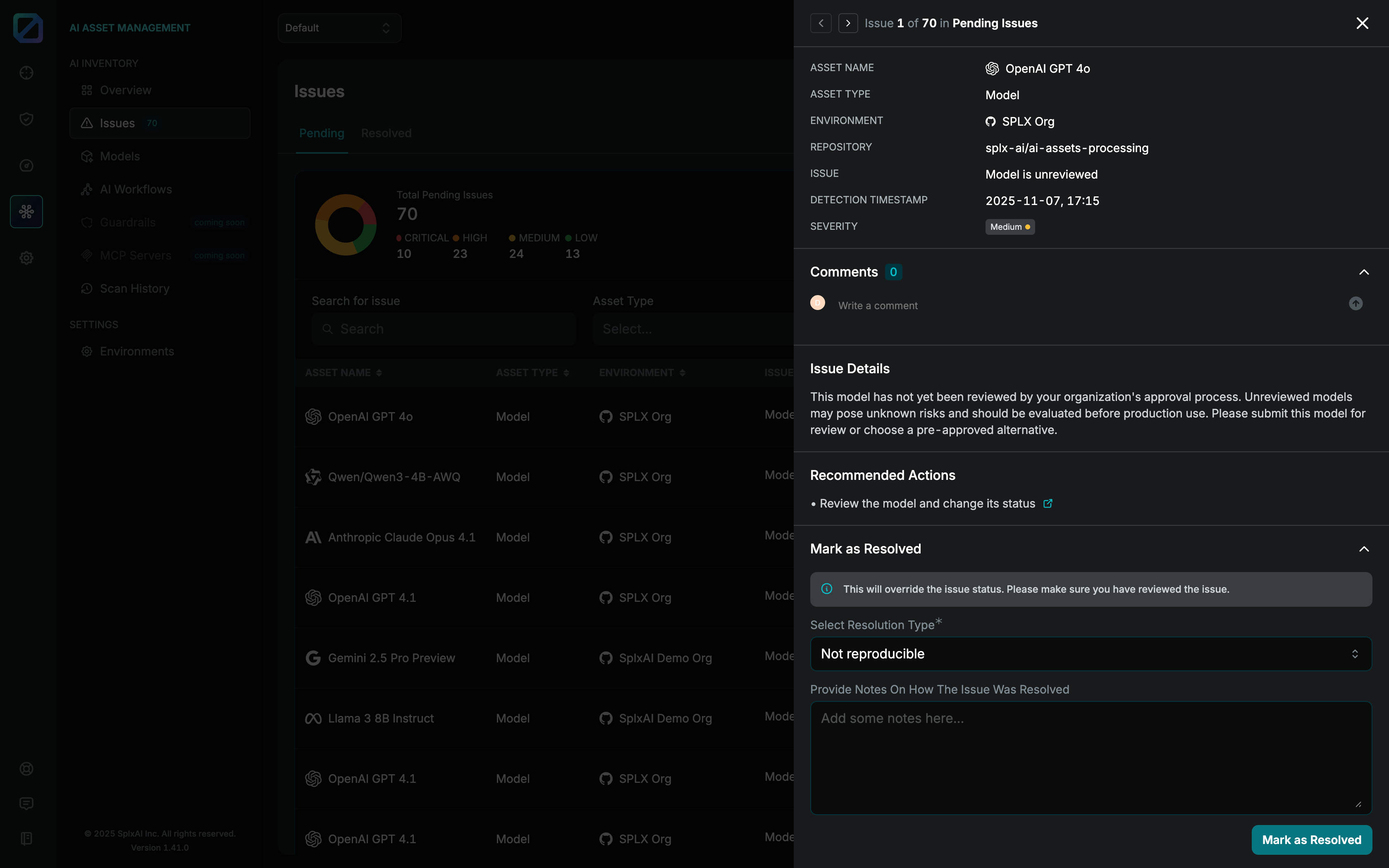Click the info icon in override notice
The height and width of the screenshot is (868, 1389).
pos(826,589)
